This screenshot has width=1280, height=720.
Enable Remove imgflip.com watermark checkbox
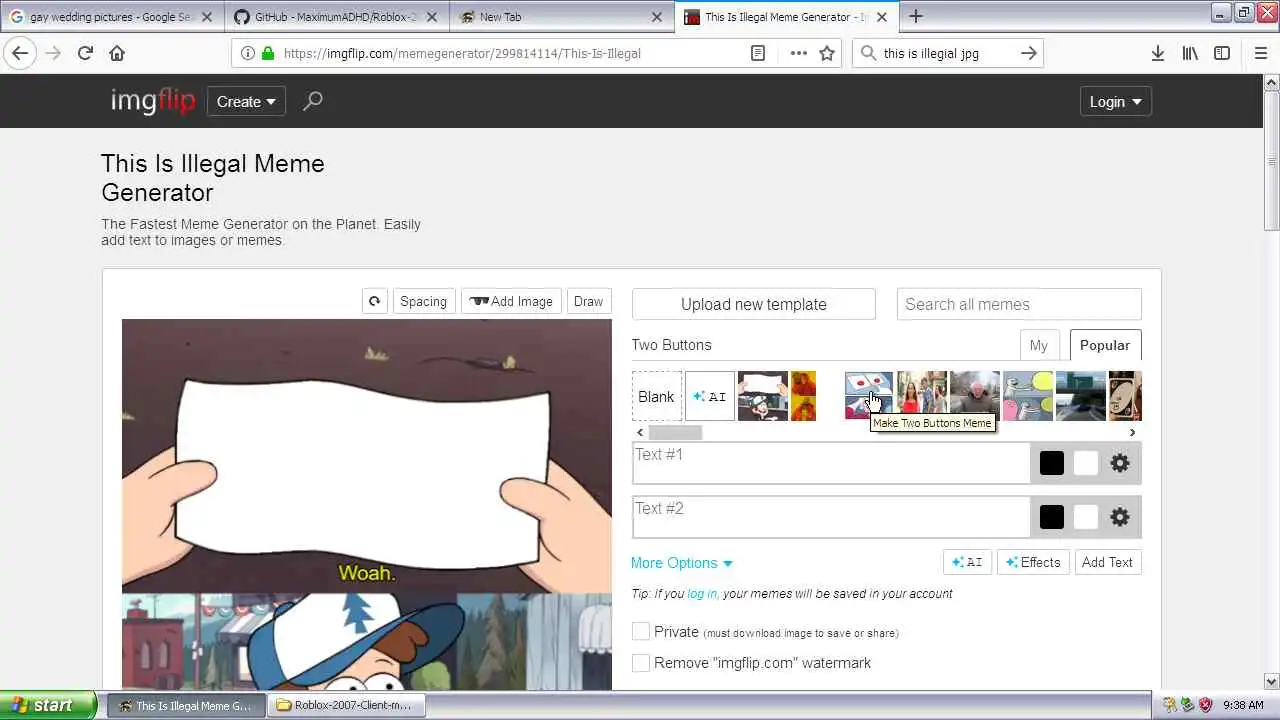tap(641, 663)
